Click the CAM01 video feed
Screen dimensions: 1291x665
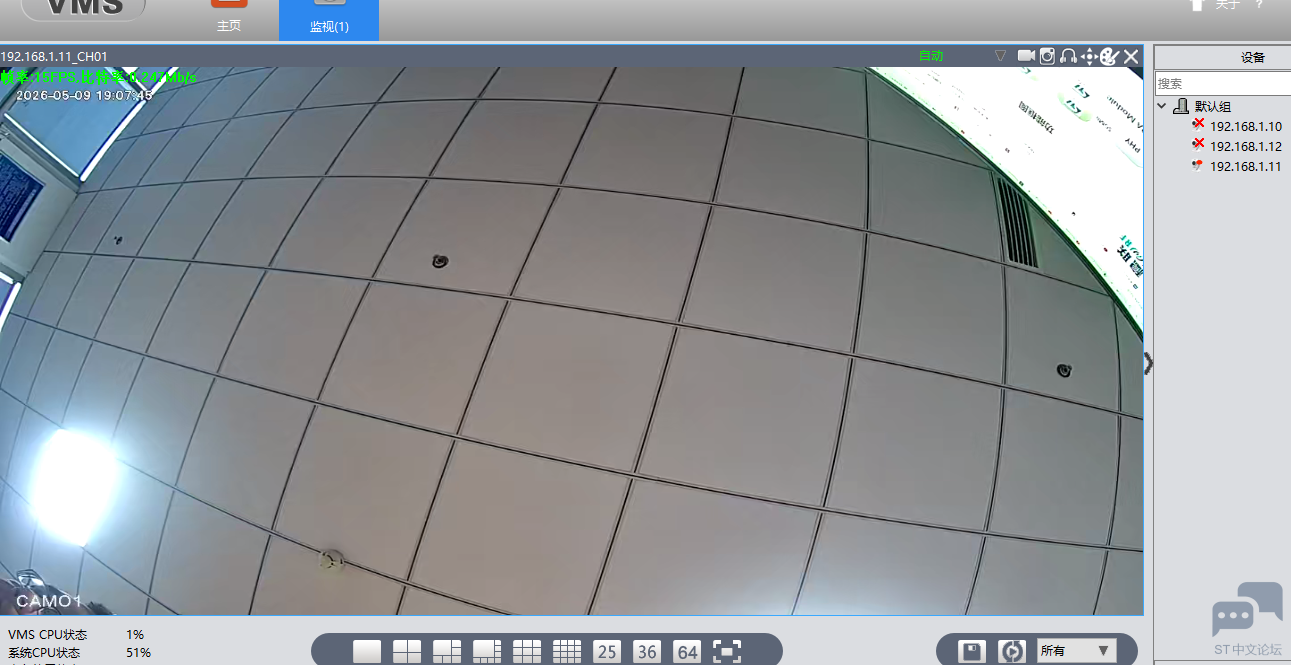(571, 340)
